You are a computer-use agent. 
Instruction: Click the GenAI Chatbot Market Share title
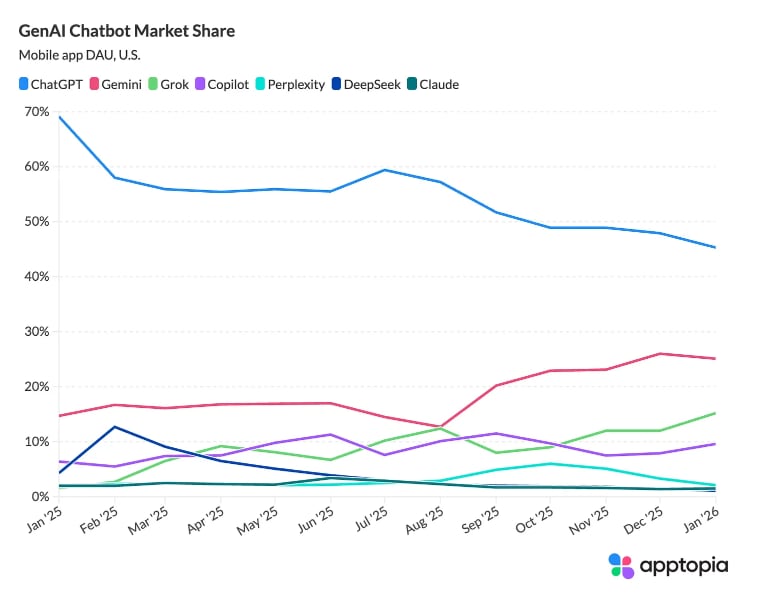(x=127, y=31)
